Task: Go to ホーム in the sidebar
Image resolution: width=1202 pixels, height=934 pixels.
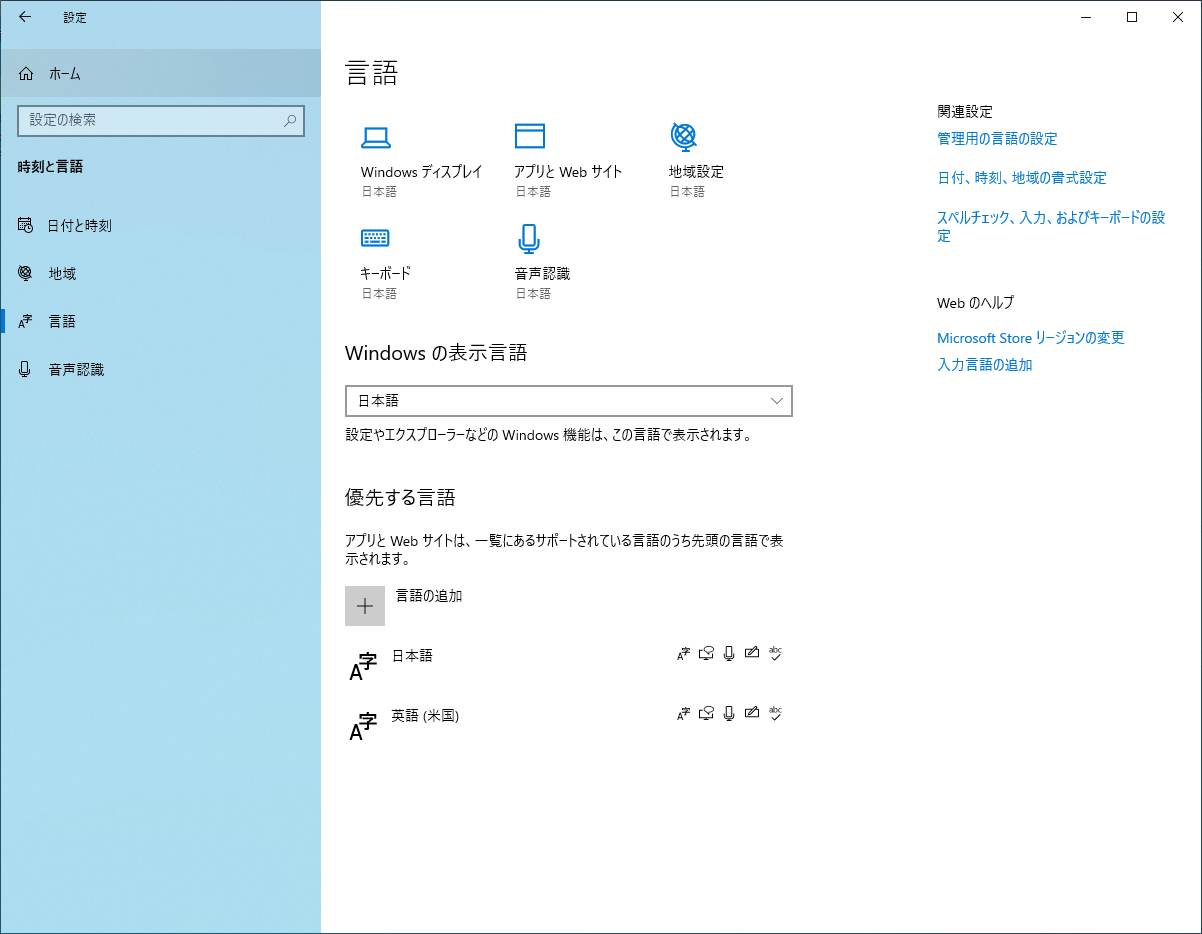Action: coord(160,74)
